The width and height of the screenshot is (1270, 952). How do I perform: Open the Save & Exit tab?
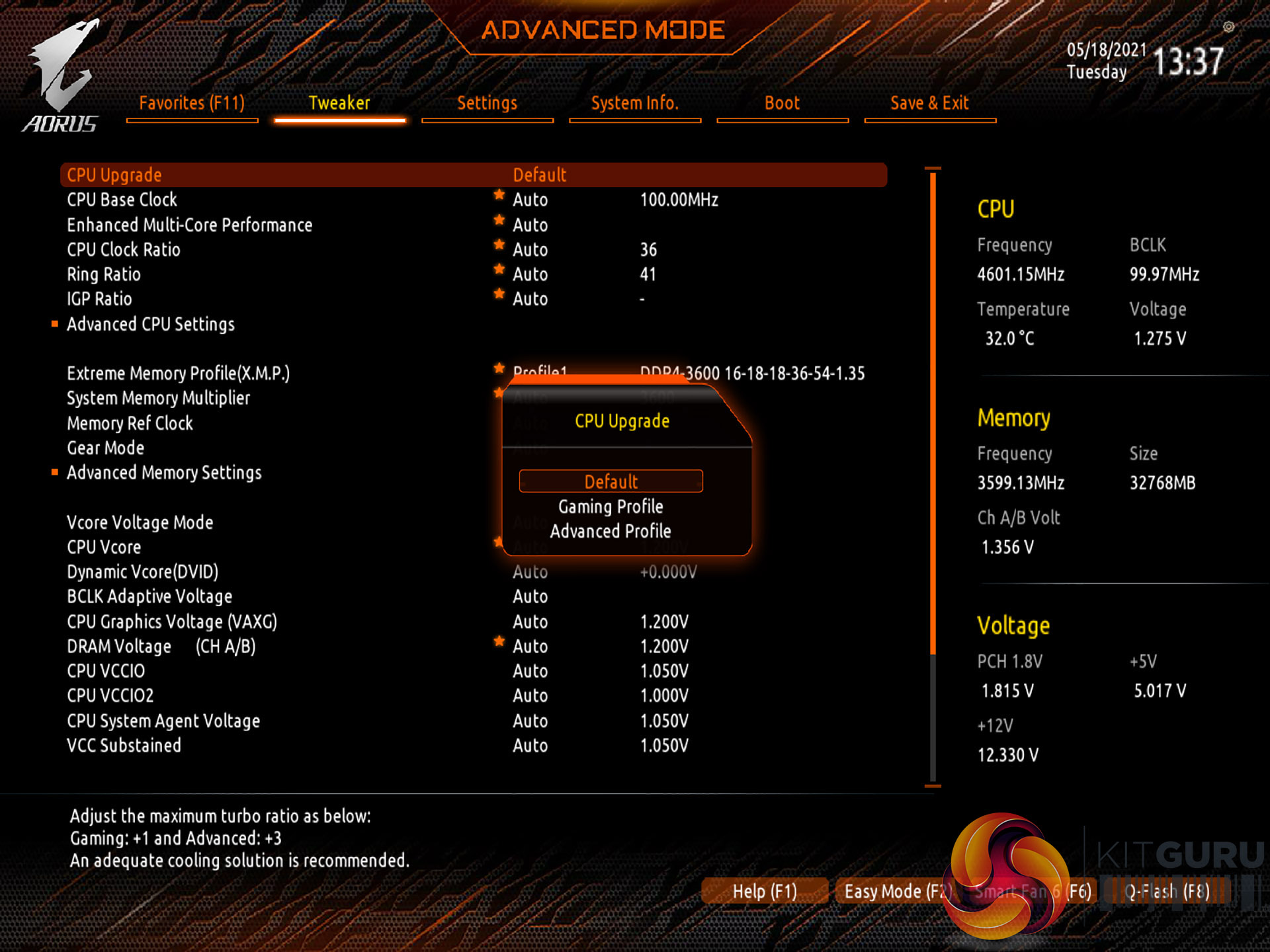click(929, 104)
